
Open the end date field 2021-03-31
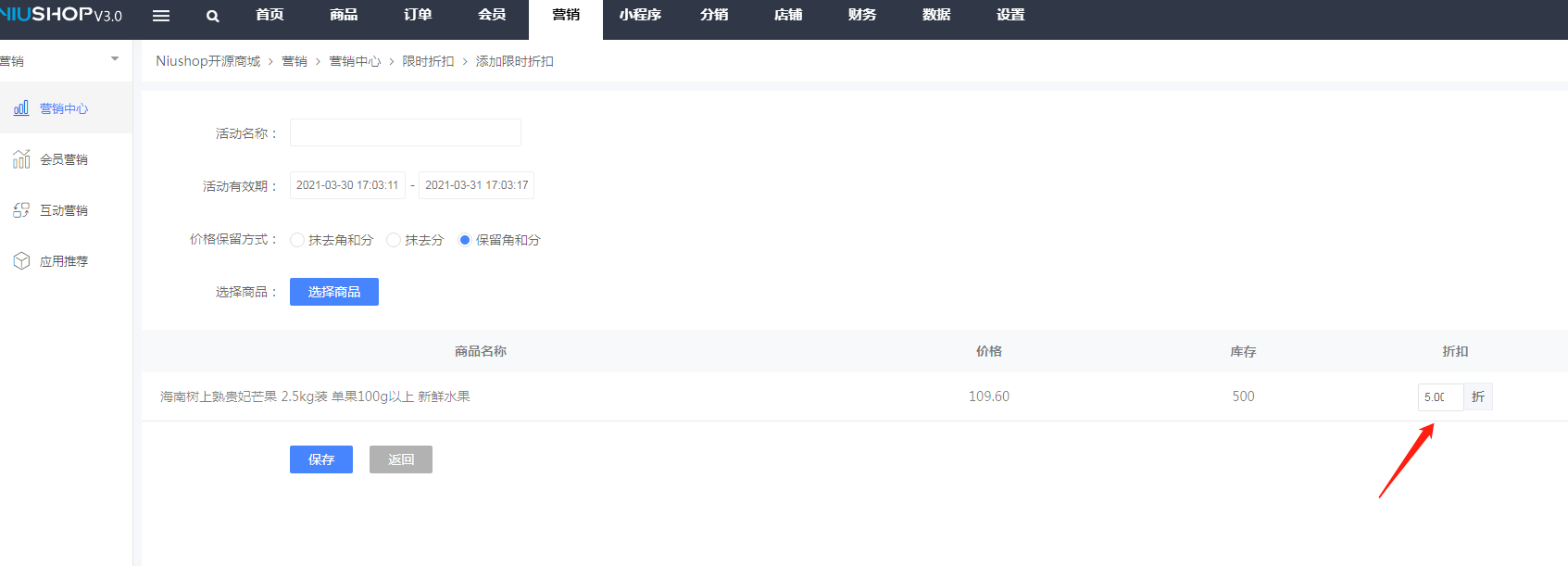(x=476, y=185)
